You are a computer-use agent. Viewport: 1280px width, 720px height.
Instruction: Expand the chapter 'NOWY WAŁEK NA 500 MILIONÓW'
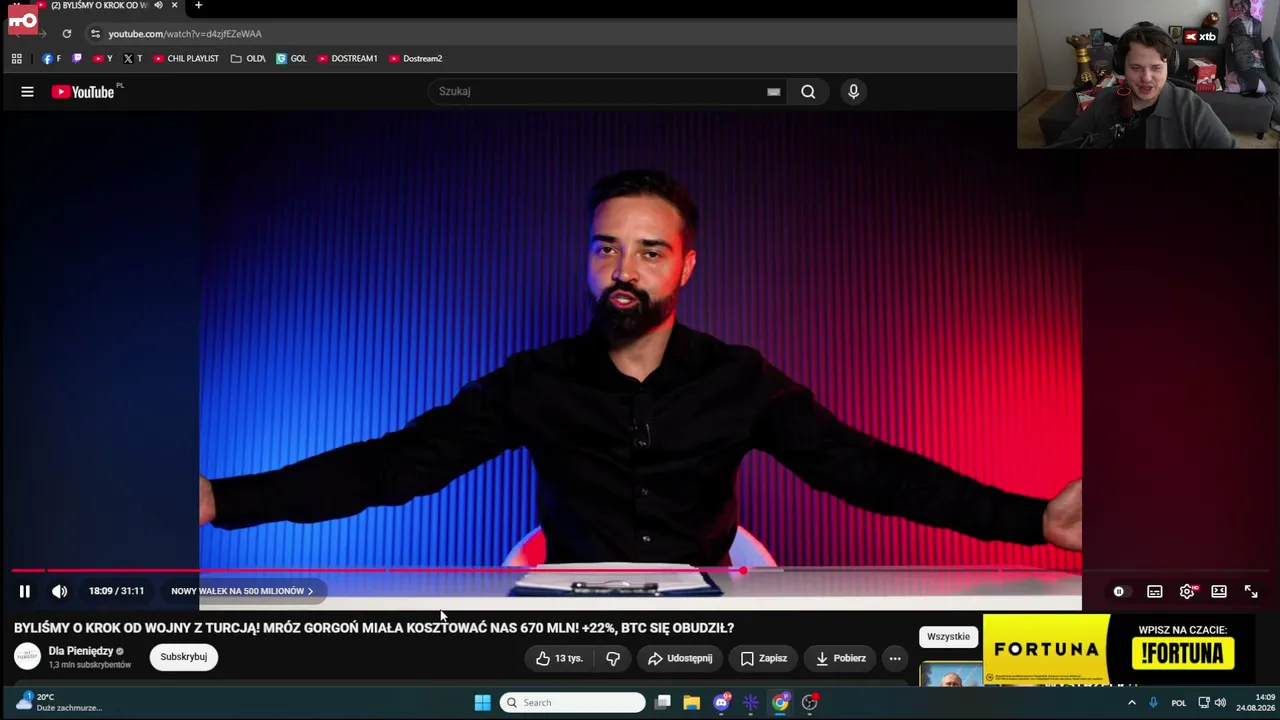[x=242, y=591]
